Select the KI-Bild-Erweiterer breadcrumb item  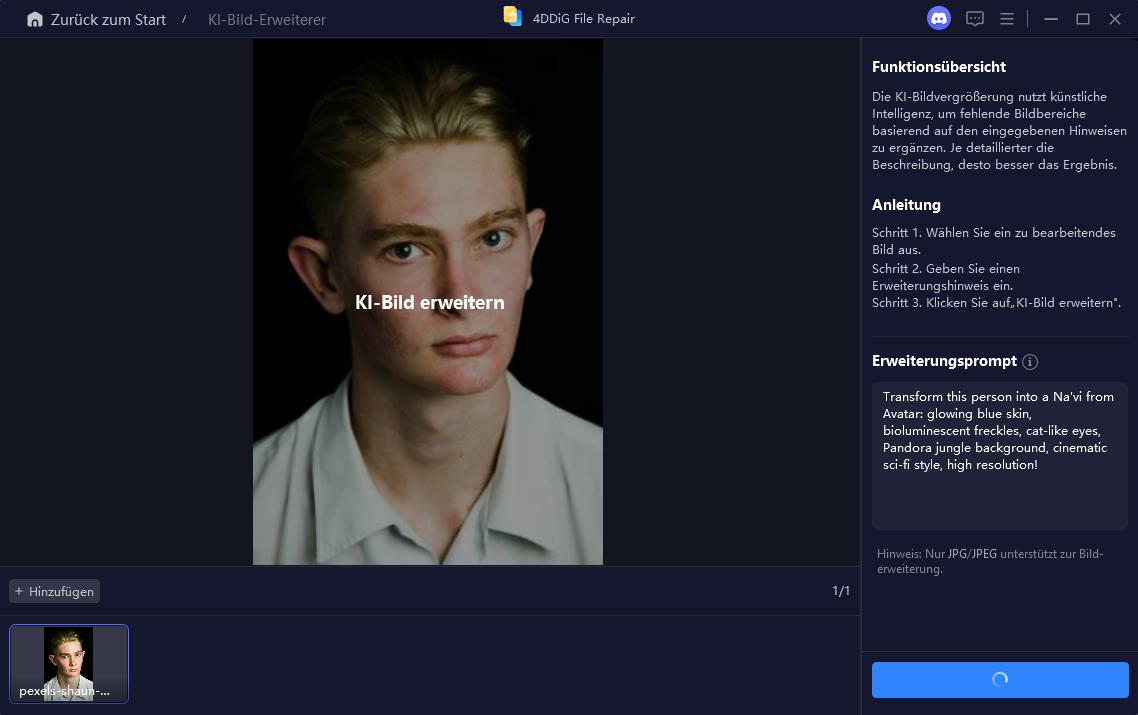[266, 19]
